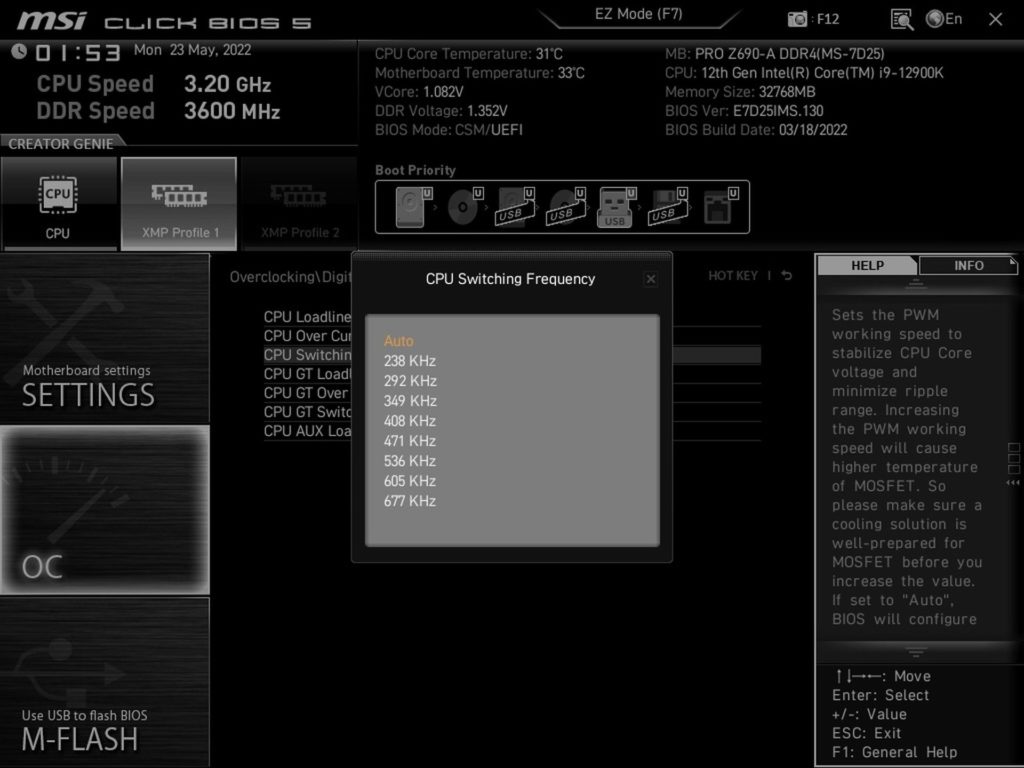Click the CREATOR GENIE label
1024x768 pixels.
[x=61, y=144]
